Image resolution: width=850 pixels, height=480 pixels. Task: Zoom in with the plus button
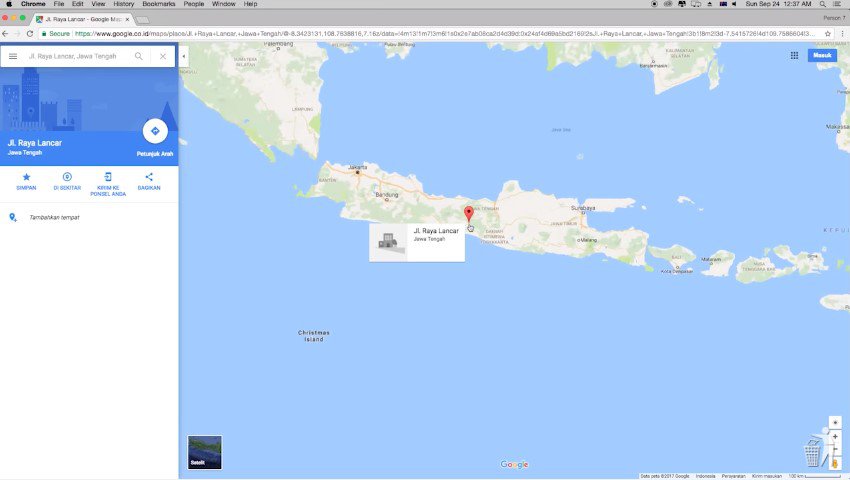[835, 437]
